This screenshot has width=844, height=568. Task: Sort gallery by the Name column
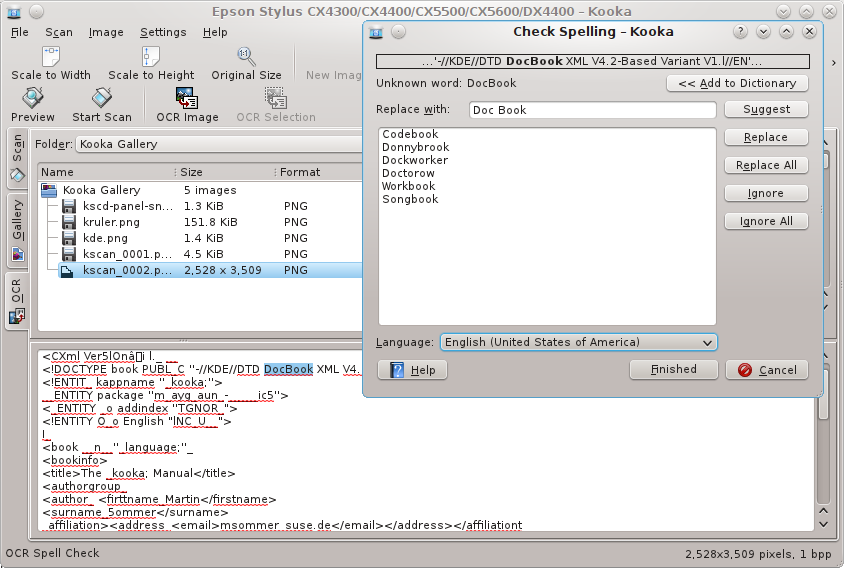(x=107, y=172)
